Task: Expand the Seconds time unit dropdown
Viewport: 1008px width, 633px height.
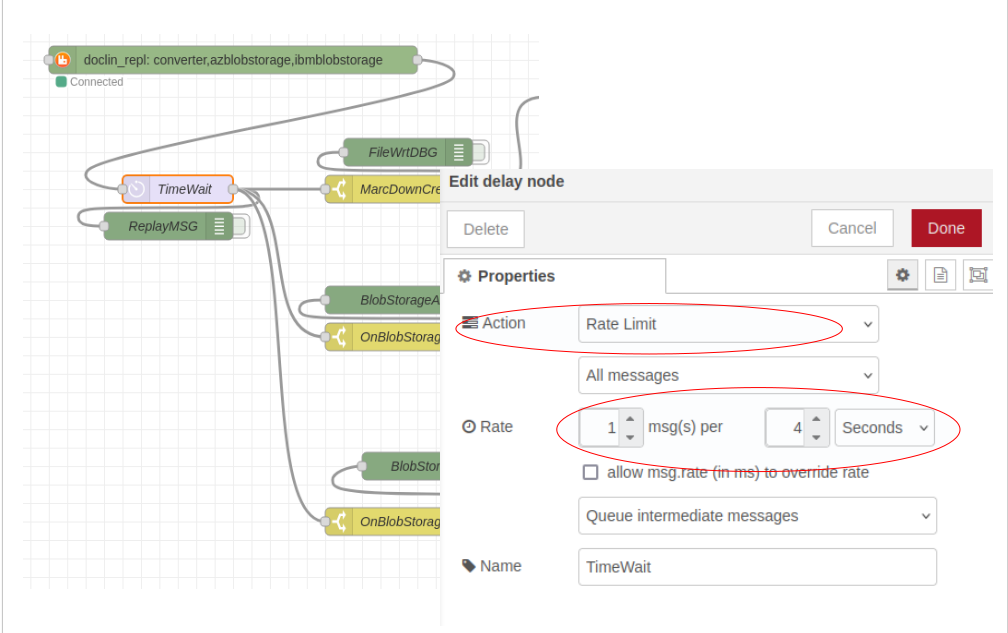Action: click(885, 428)
